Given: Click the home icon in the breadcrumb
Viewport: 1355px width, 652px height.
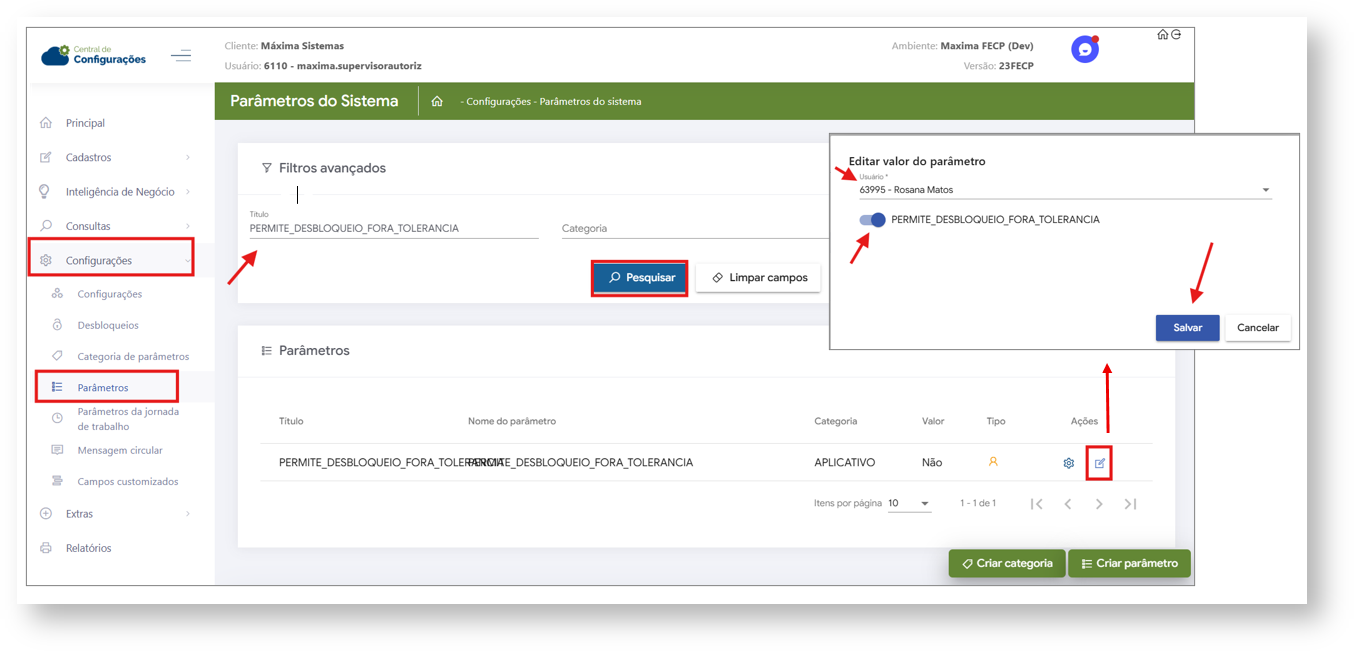Looking at the screenshot, I should [x=437, y=101].
